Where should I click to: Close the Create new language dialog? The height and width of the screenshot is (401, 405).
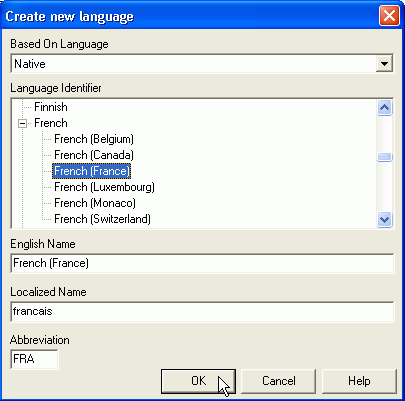coord(389,15)
